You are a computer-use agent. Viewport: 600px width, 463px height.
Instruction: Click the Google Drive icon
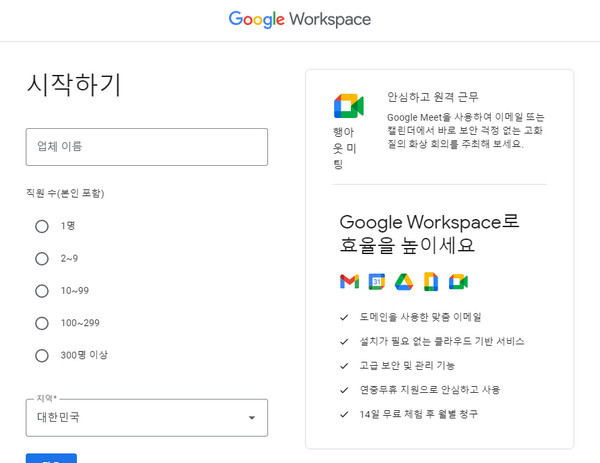click(404, 282)
